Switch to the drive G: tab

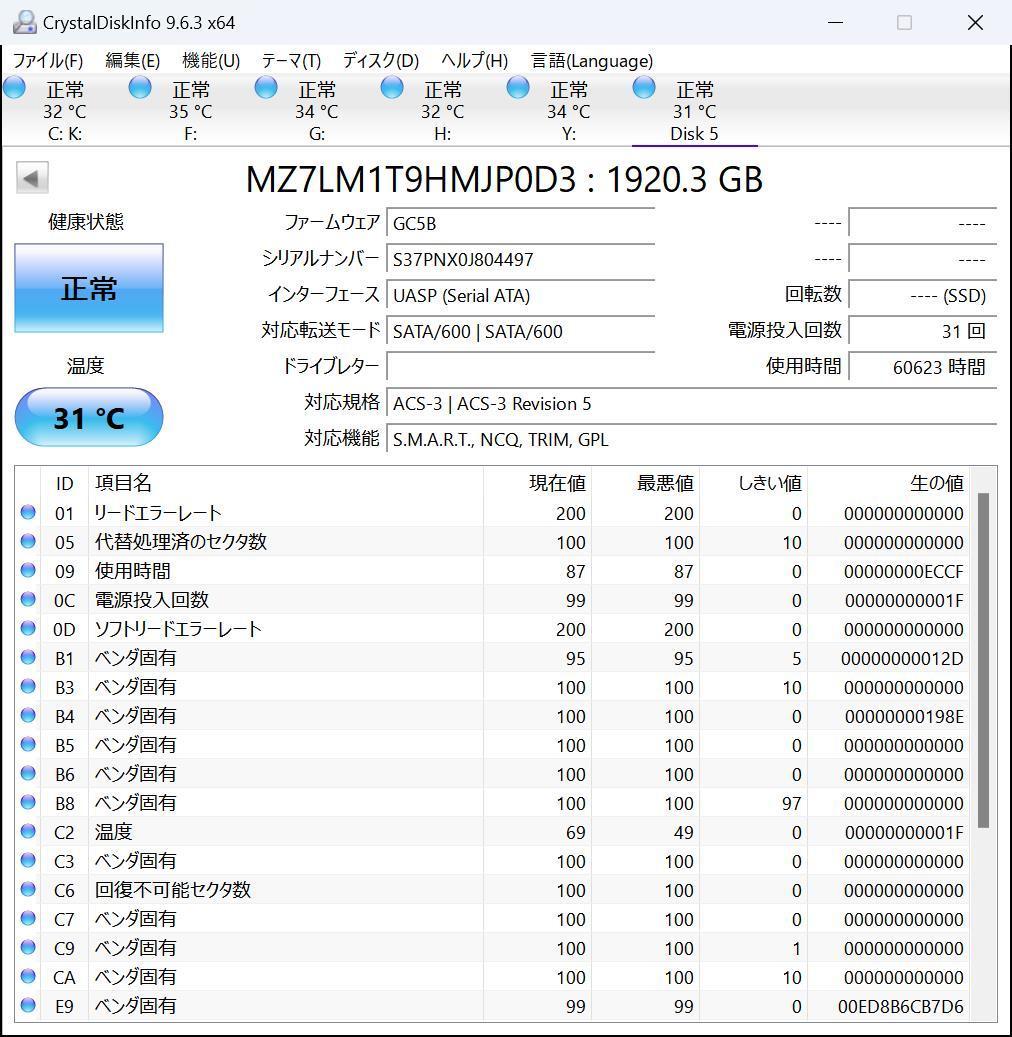[x=316, y=110]
